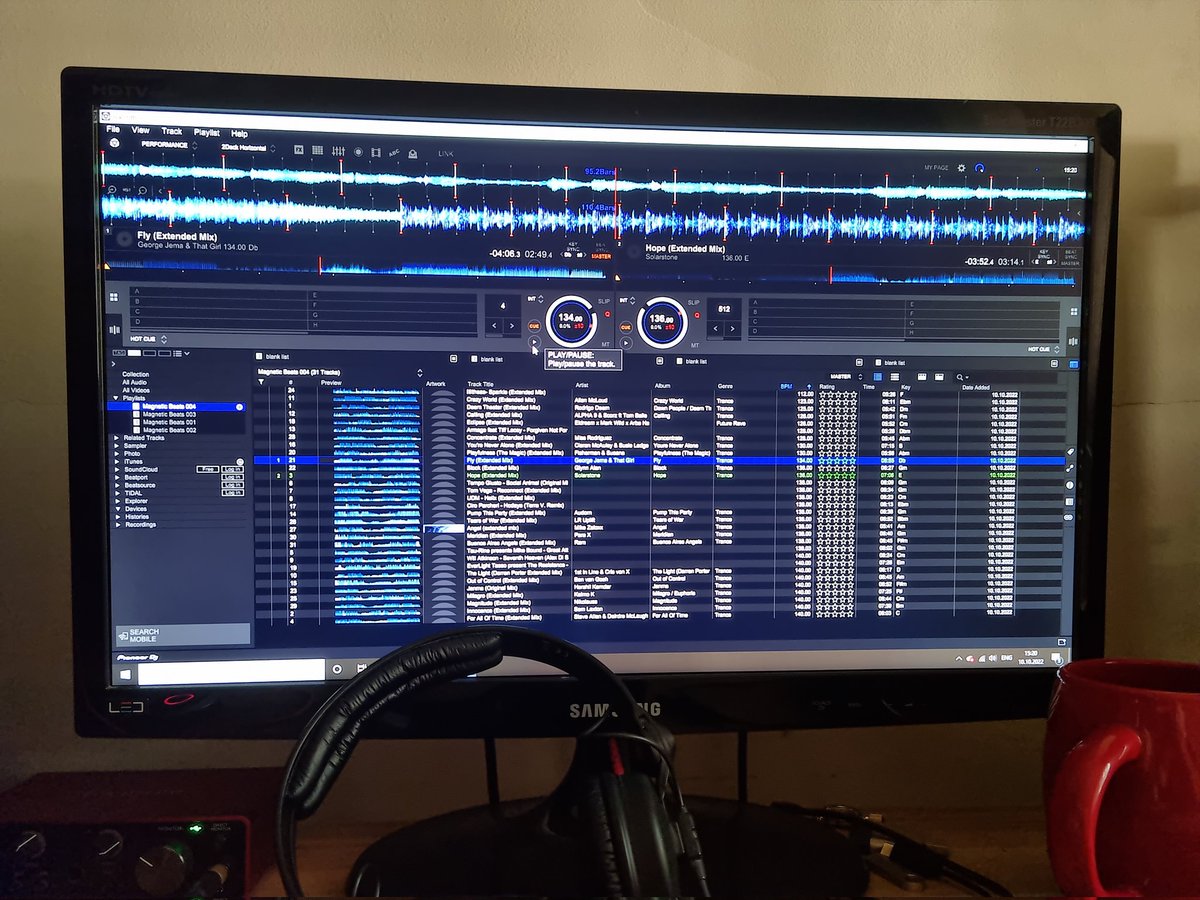Open HOT CUE pad mode dropdown on deck 2
The height and width of the screenshot is (900, 1200).
tap(1045, 349)
